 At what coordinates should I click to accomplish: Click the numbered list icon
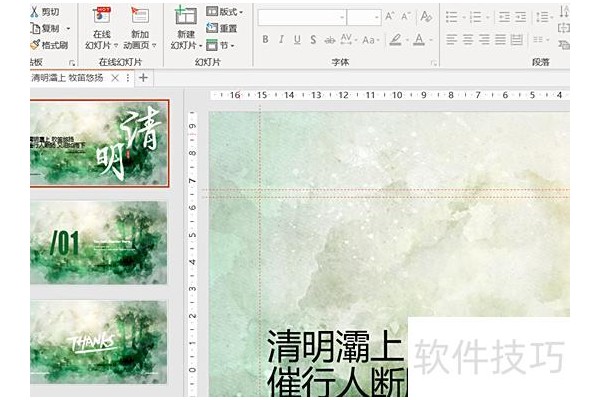[476, 17]
